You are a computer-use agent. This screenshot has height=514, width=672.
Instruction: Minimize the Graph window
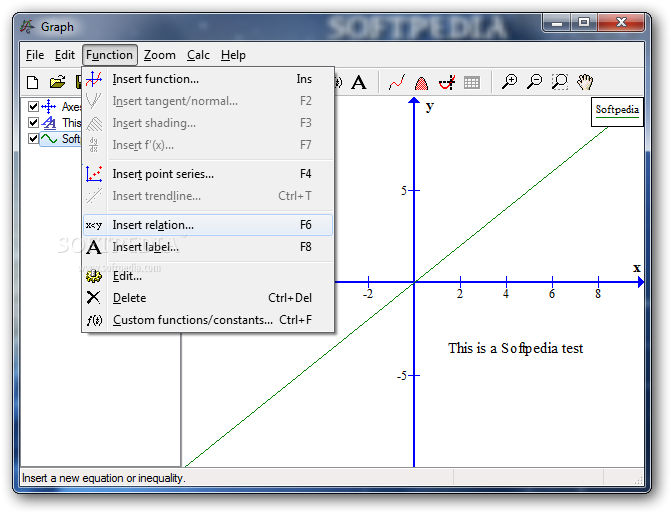click(x=557, y=22)
